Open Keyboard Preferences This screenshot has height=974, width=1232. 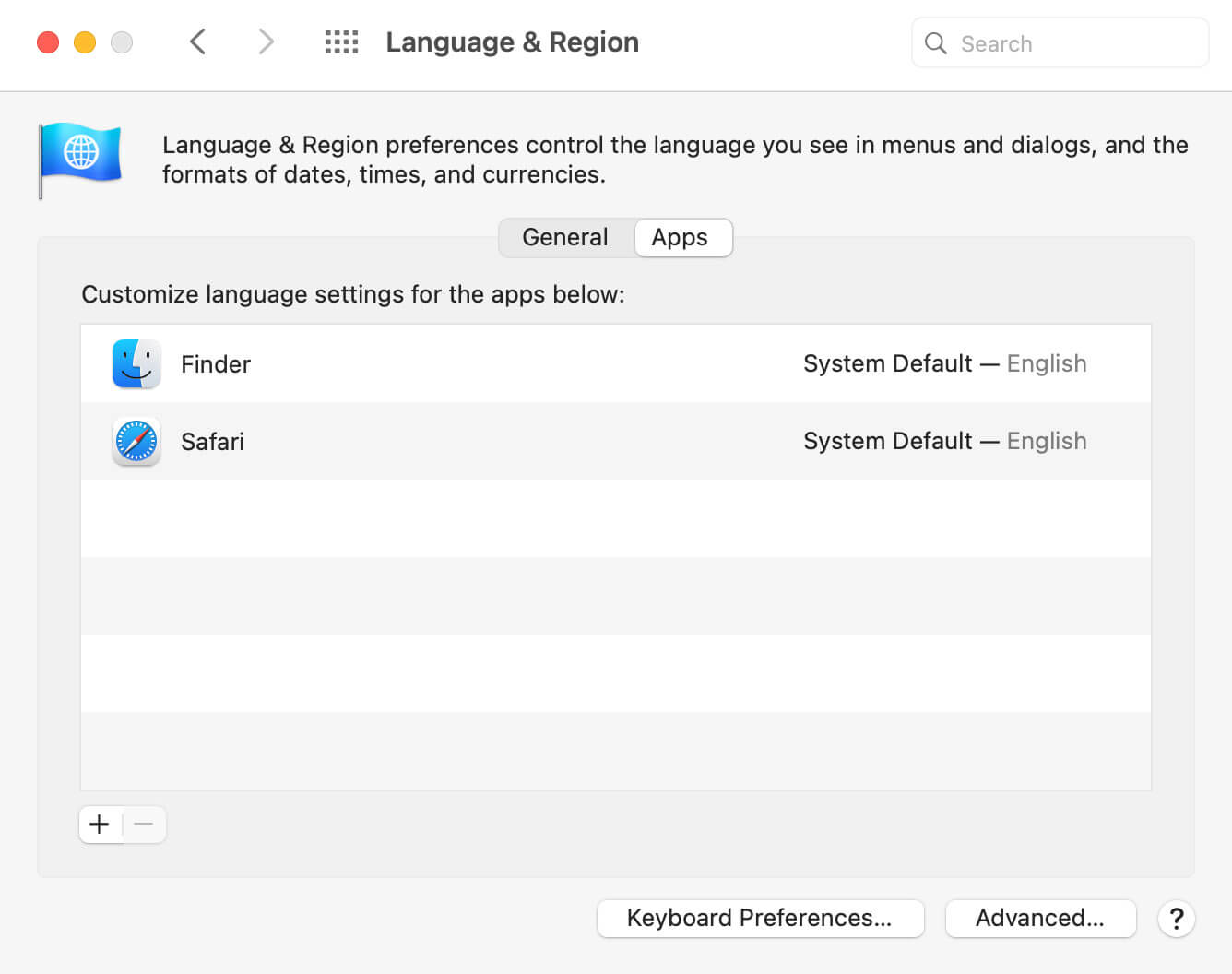coord(760,919)
